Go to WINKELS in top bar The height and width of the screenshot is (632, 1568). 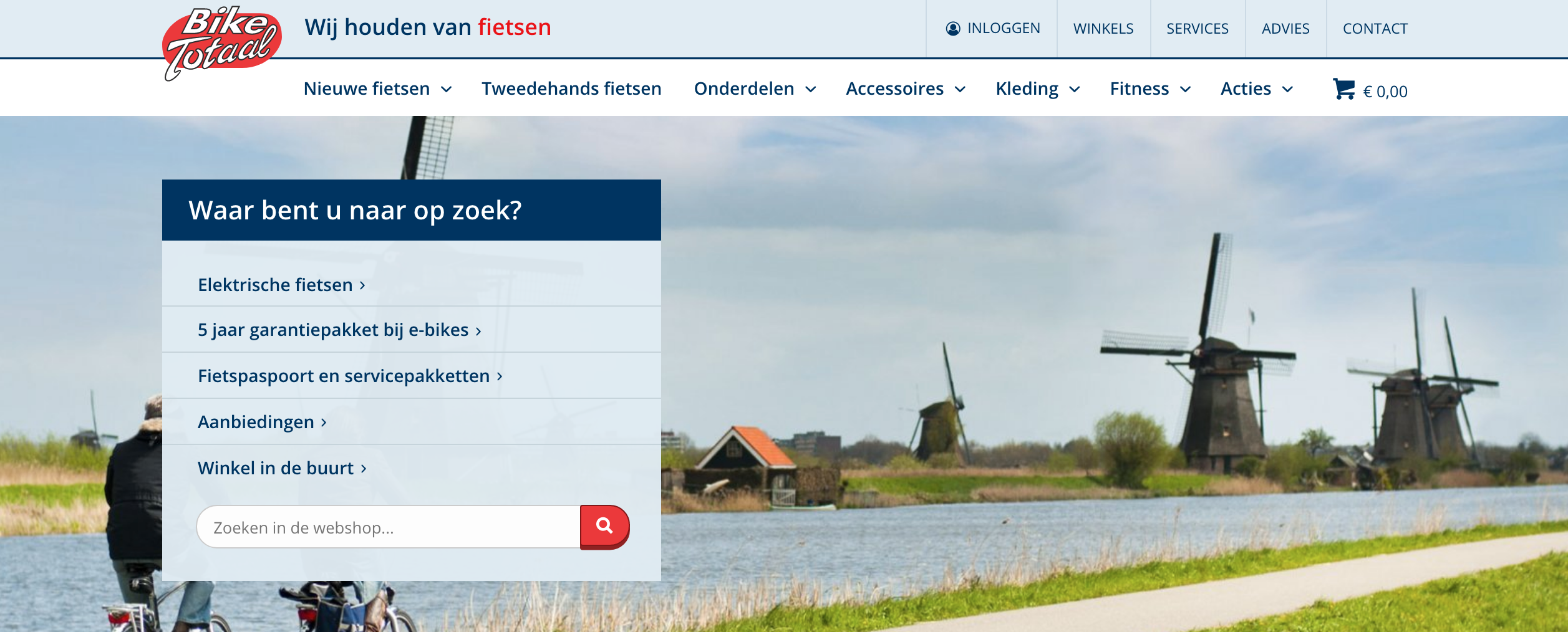click(x=1103, y=29)
